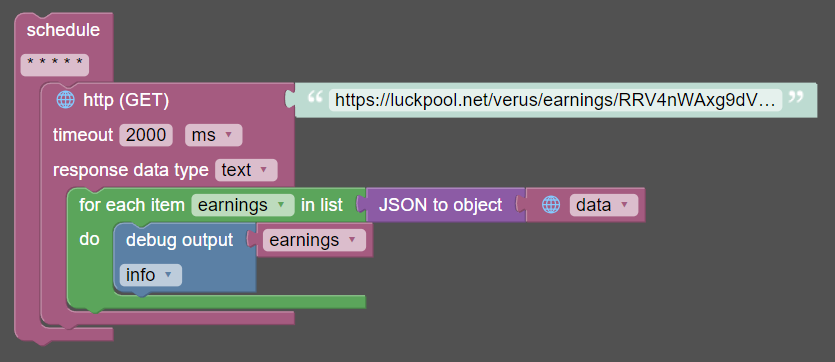
Task: Open the data variable dropdown
Action: (x=603, y=205)
